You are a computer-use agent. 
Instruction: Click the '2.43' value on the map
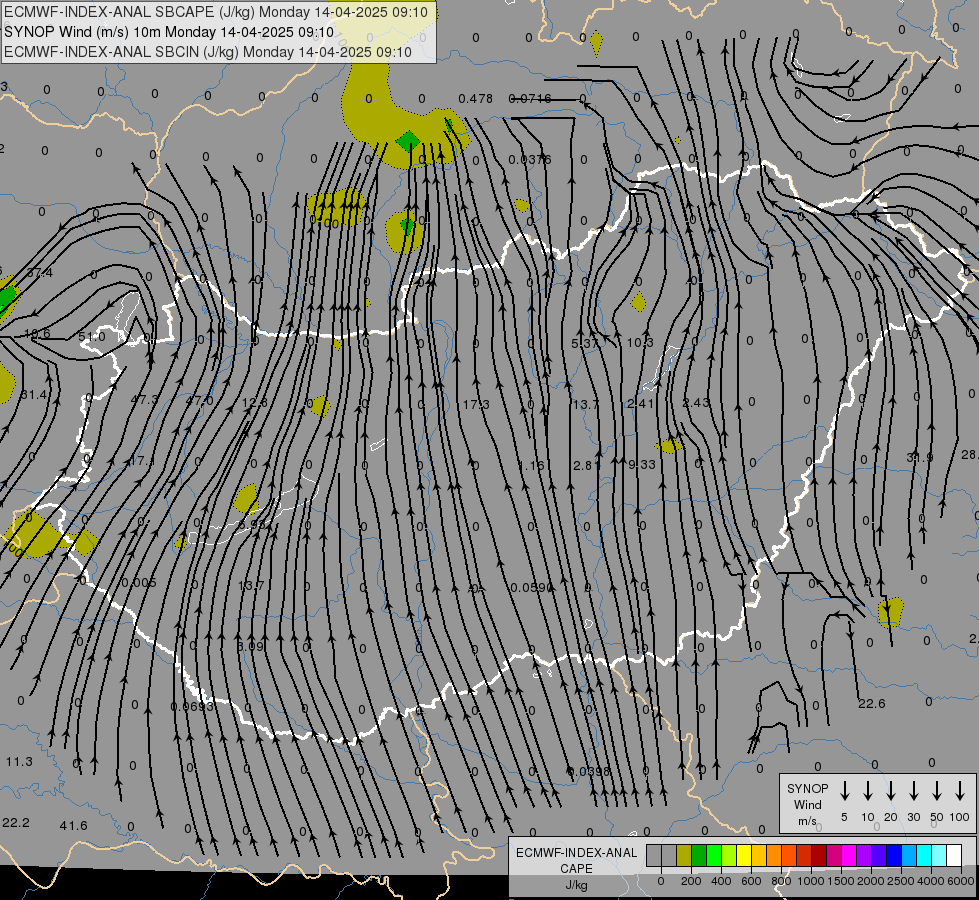coord(696,403)
